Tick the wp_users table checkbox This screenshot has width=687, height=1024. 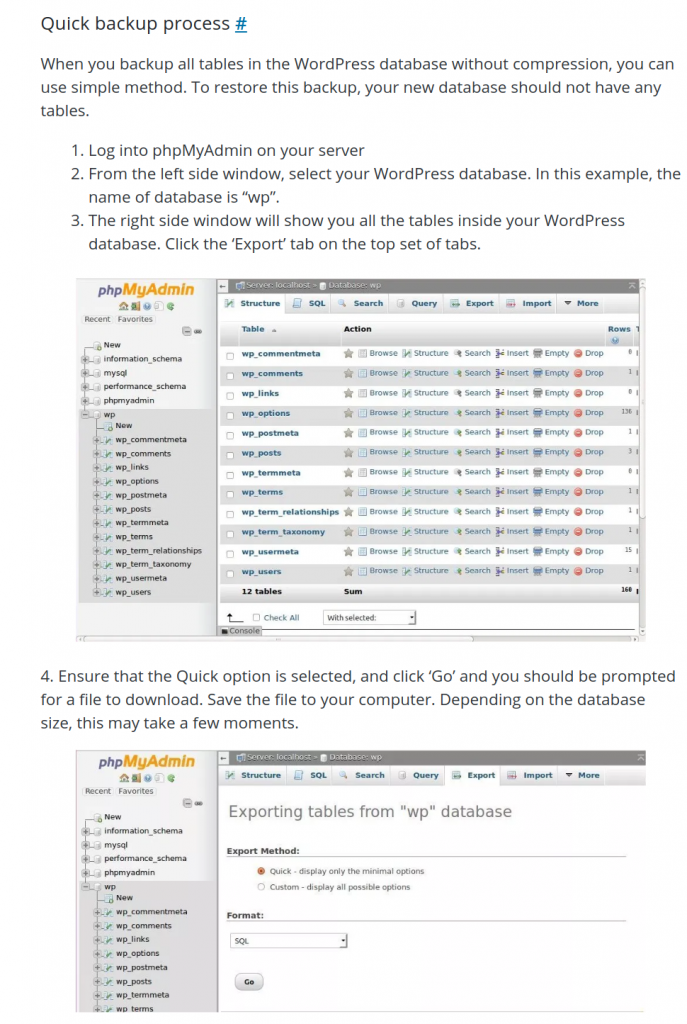[230, 574]
